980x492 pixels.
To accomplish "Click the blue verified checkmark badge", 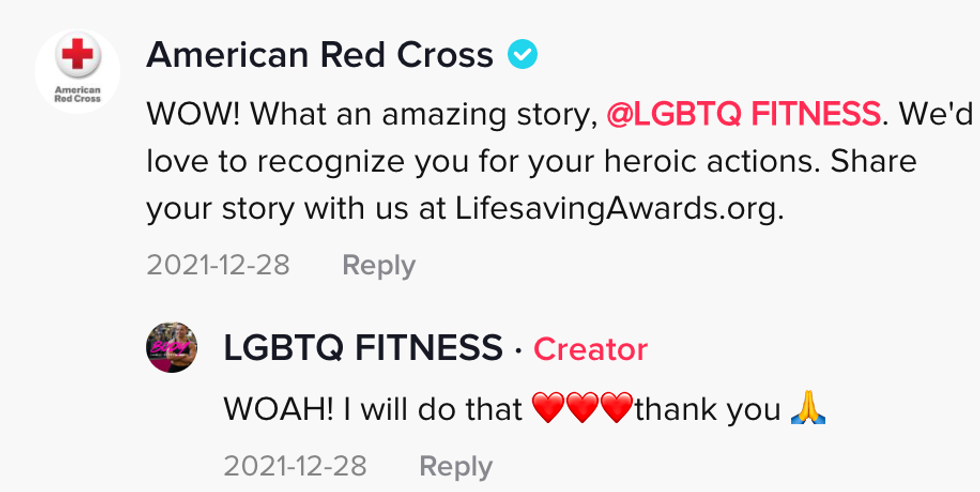I will pos(521,55).
